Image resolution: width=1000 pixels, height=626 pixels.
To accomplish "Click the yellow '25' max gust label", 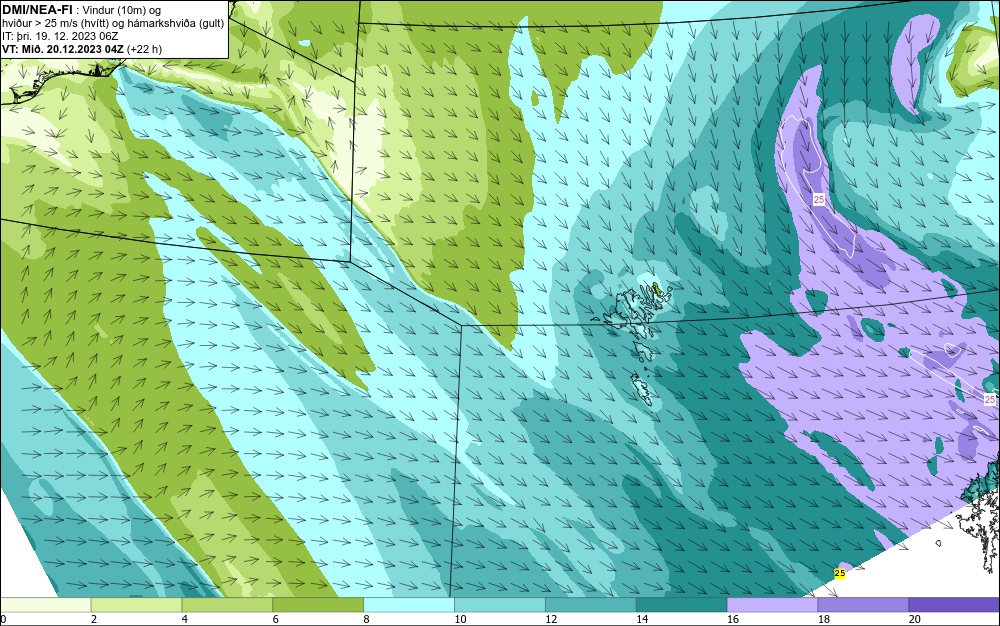I will pos(840,573).
